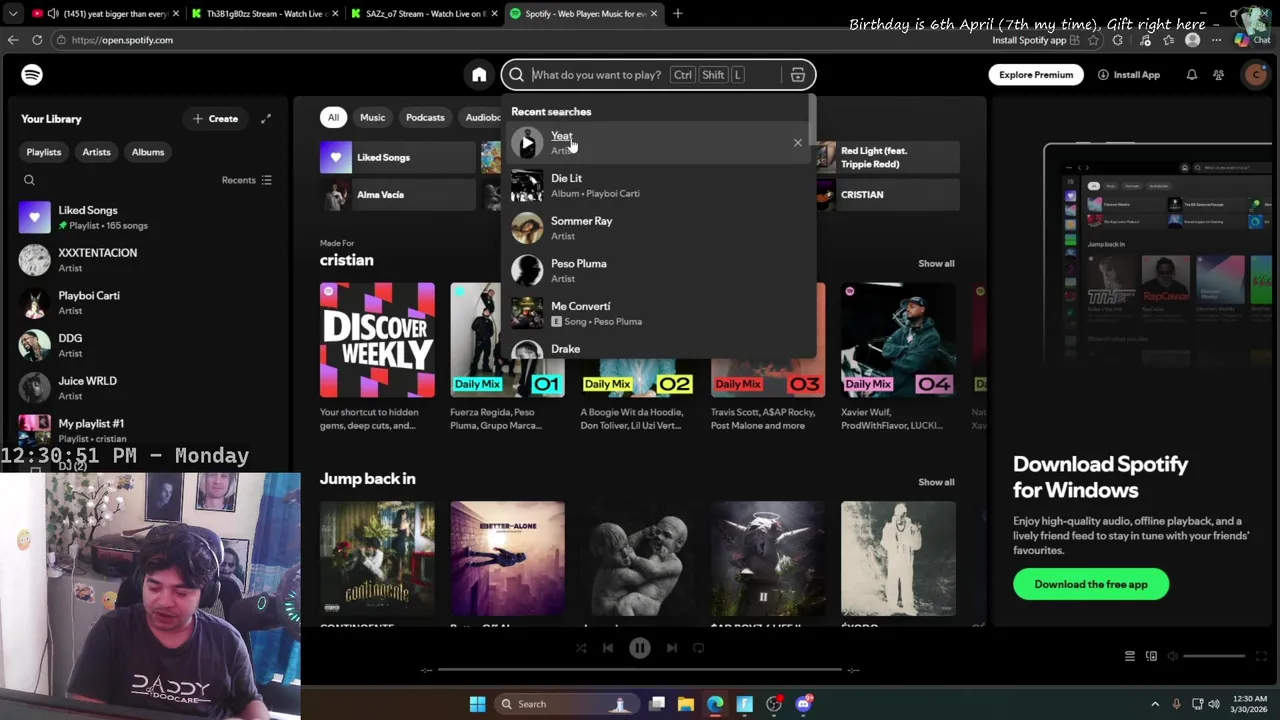This screenshot has width=1280, height=720.
Task: Open Sommer Ray recent search
Action: [x=659, y=228]
